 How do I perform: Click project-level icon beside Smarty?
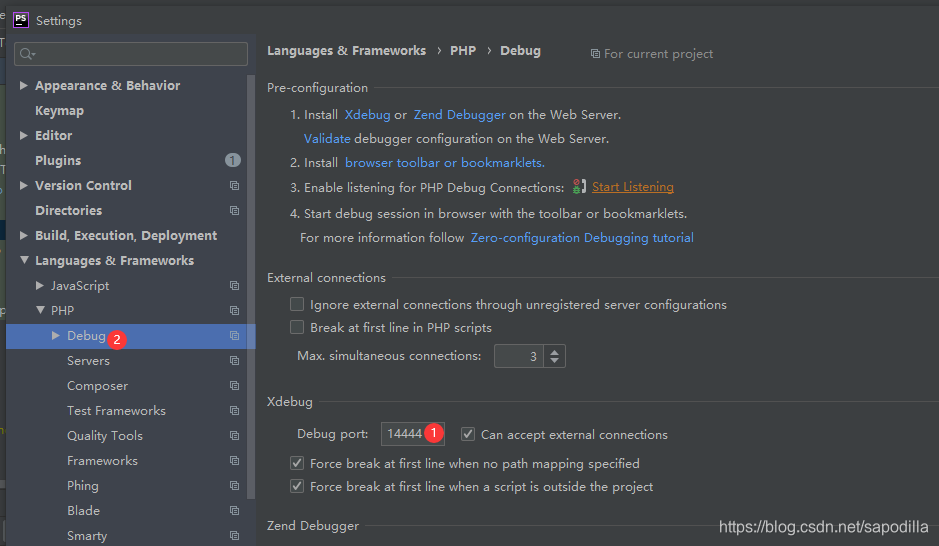[x=234, y=536]
